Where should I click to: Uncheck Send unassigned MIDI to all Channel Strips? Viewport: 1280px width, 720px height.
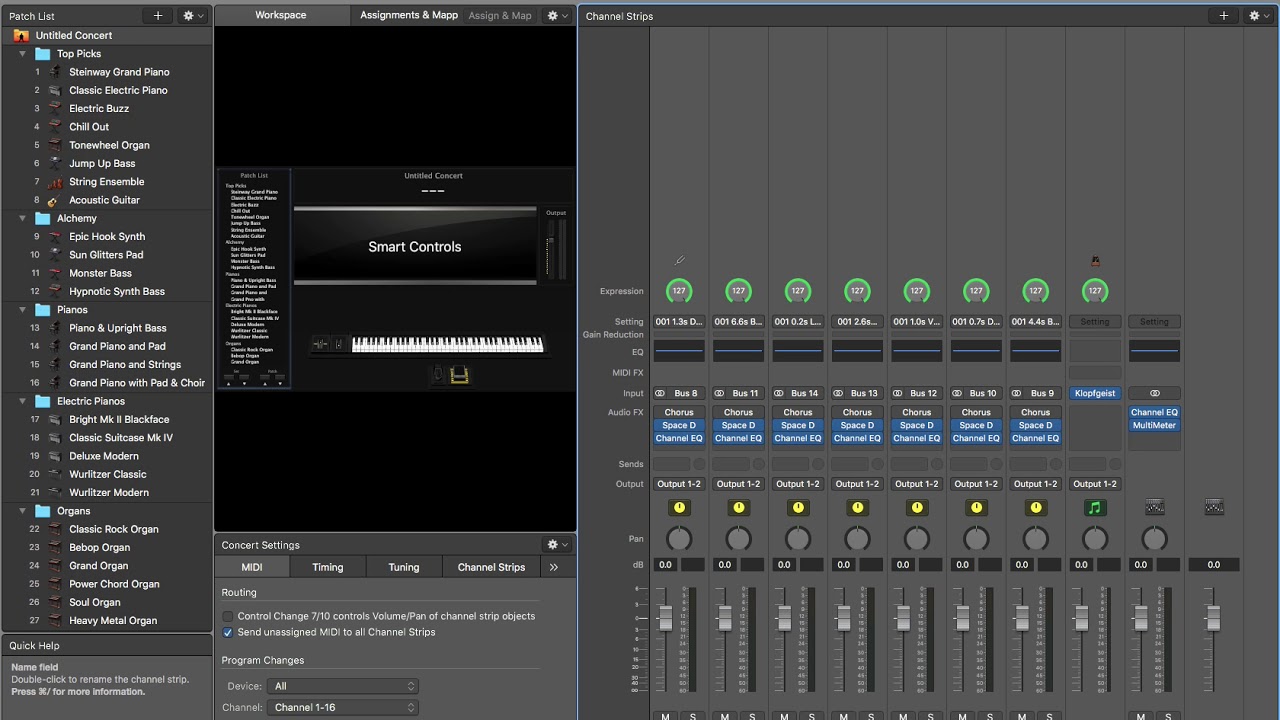228,632
